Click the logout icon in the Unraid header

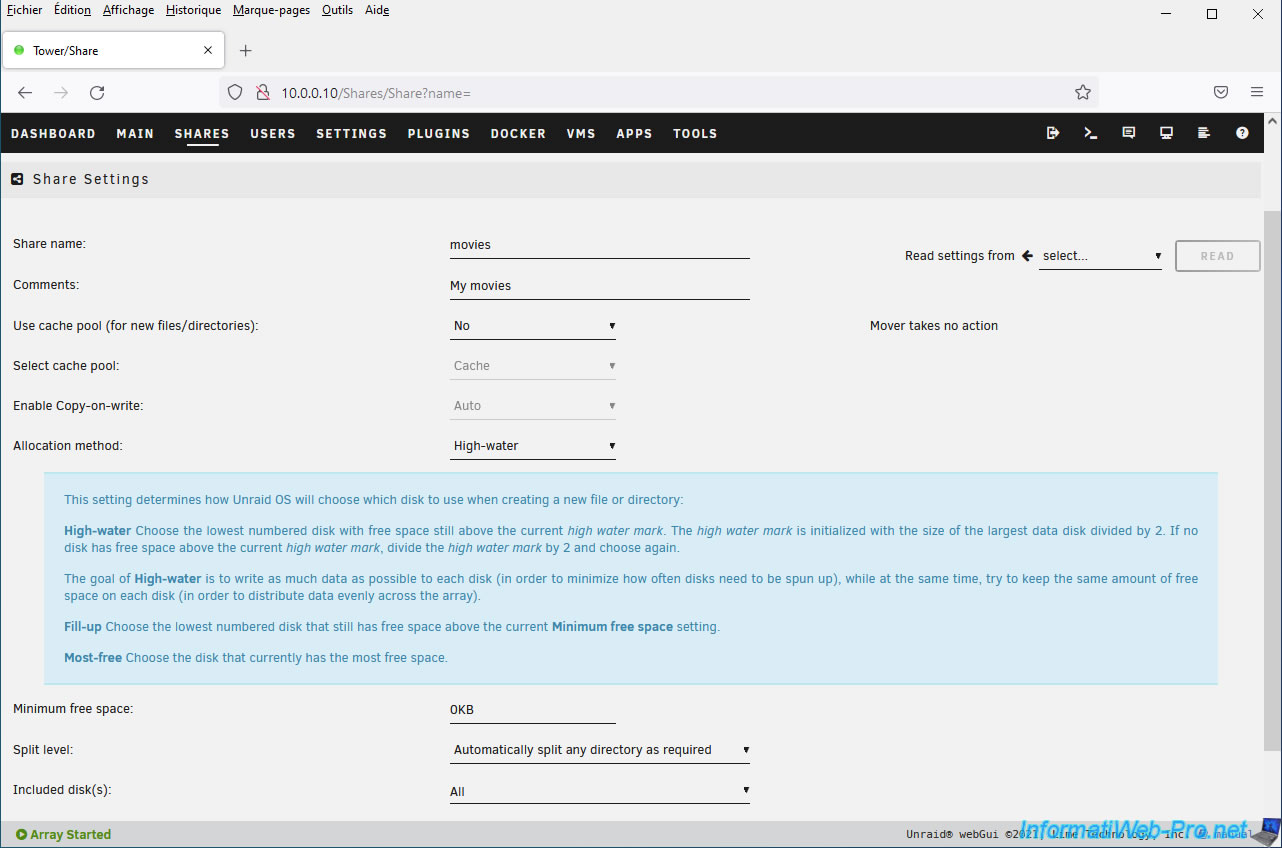tap(1053, 133)
